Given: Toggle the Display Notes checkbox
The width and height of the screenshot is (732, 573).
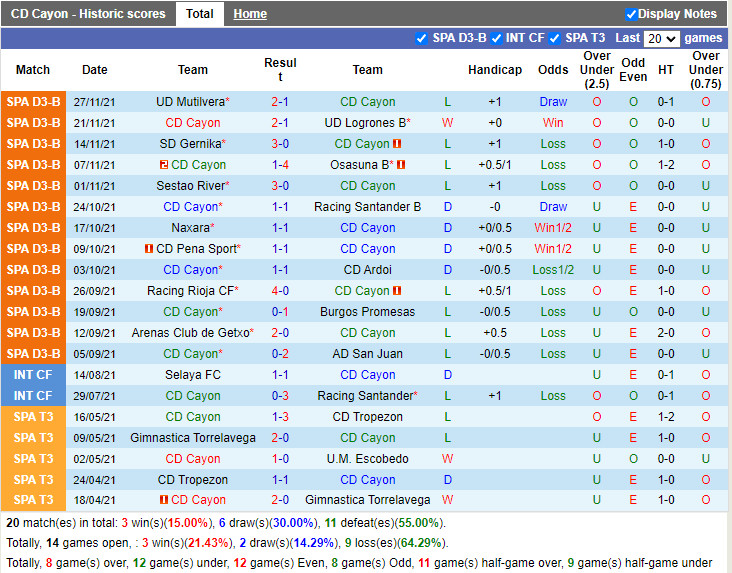Looking at the screenshot, I should click(631, 14).
